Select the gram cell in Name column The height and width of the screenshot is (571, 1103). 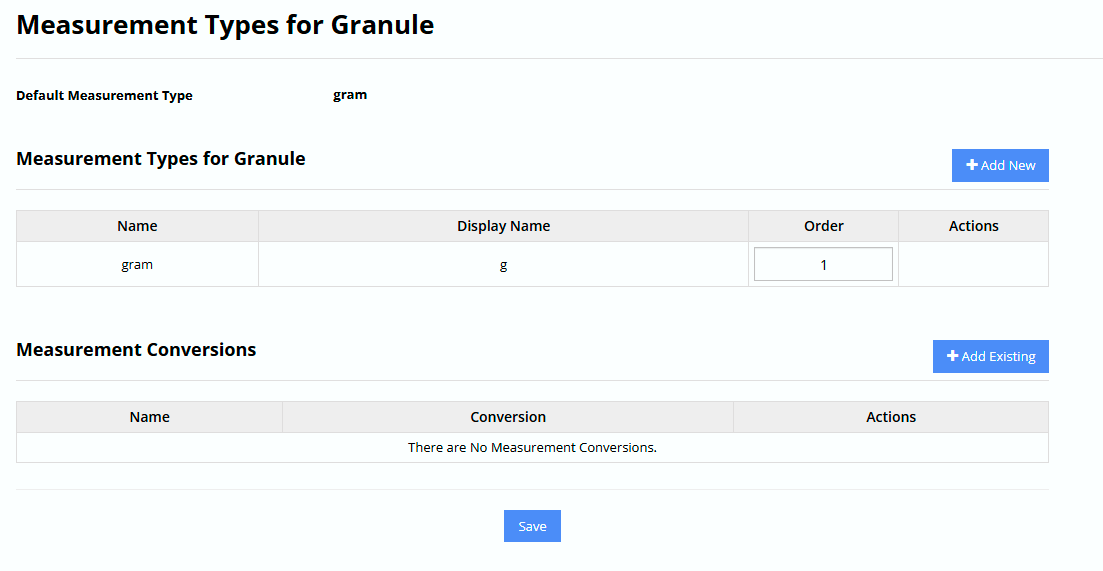point(137,265)
